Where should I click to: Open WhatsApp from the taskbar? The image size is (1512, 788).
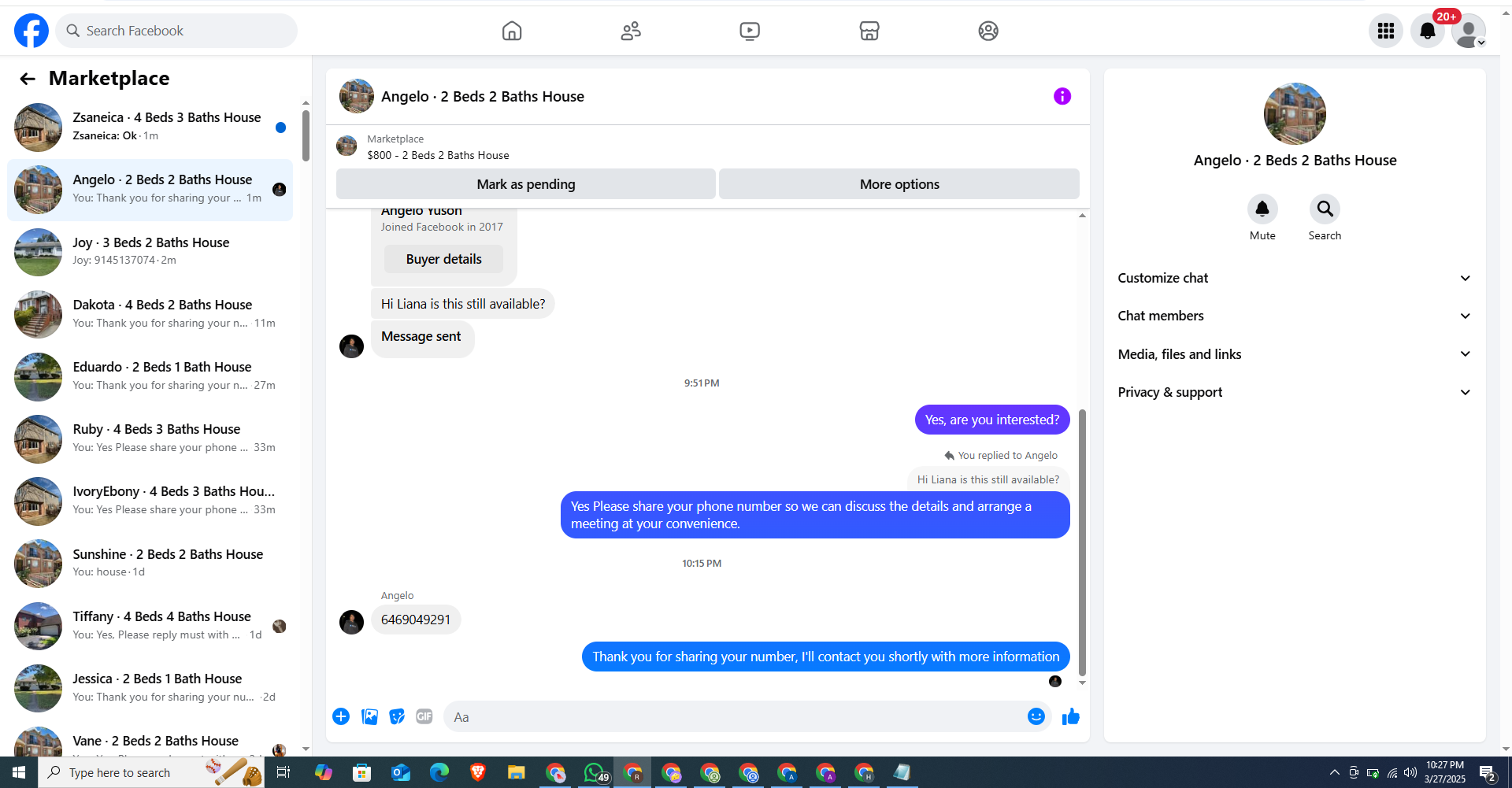pyautogui.click(x=595, y=772)
